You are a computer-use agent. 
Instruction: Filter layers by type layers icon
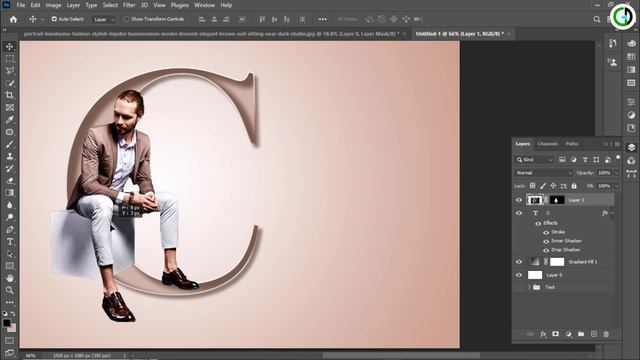tap(585, 160)
